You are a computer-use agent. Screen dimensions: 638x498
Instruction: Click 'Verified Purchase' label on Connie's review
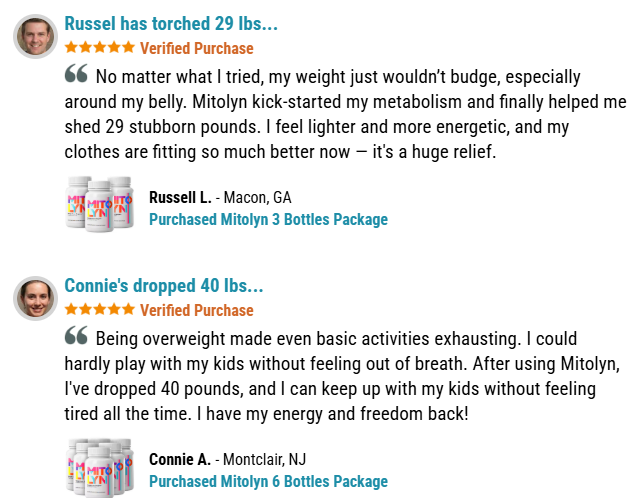197,310
